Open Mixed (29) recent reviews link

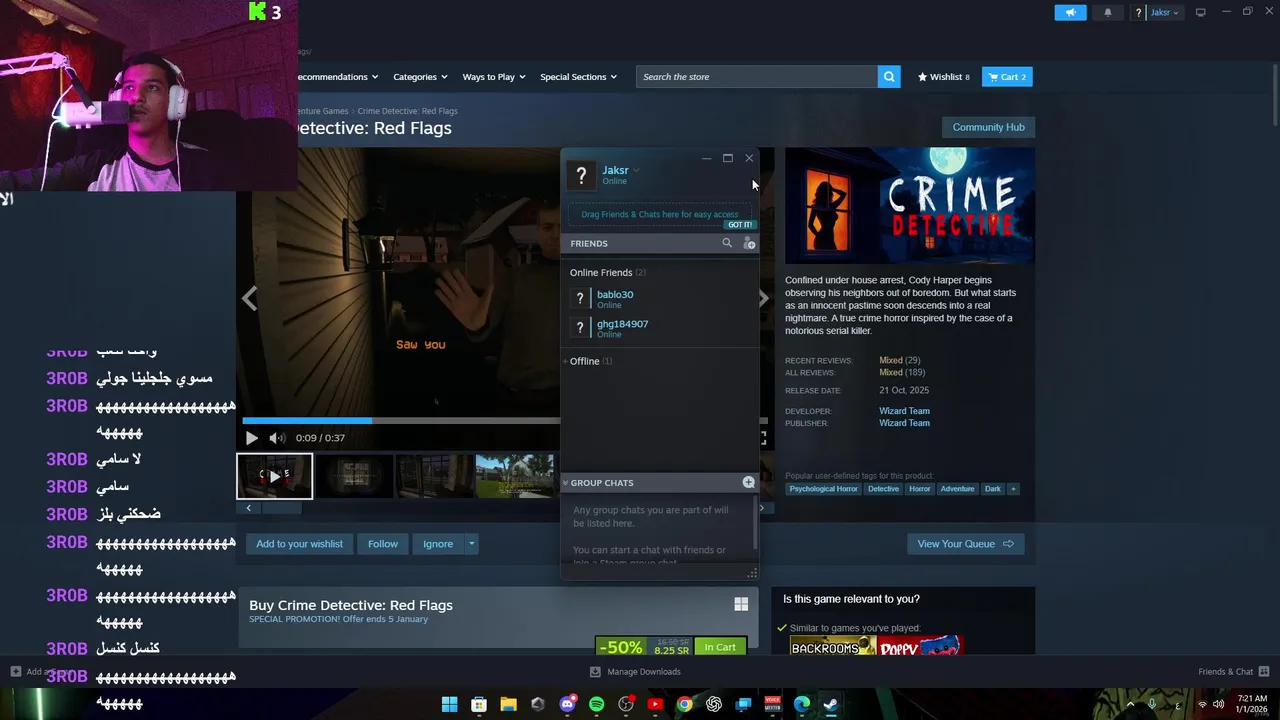coord(899,360)
